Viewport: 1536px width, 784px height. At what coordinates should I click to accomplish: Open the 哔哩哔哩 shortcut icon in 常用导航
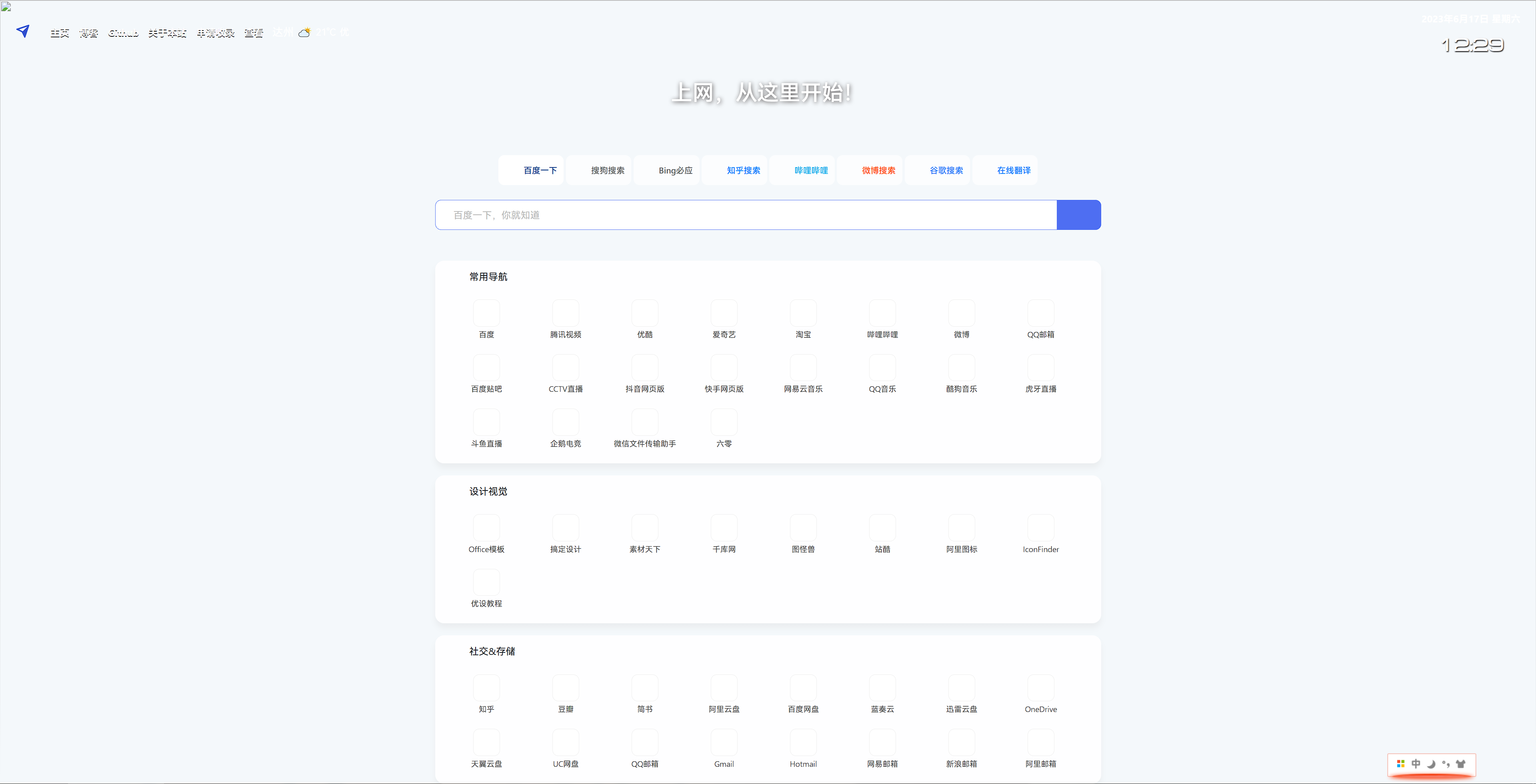click(x=882, y=313)
